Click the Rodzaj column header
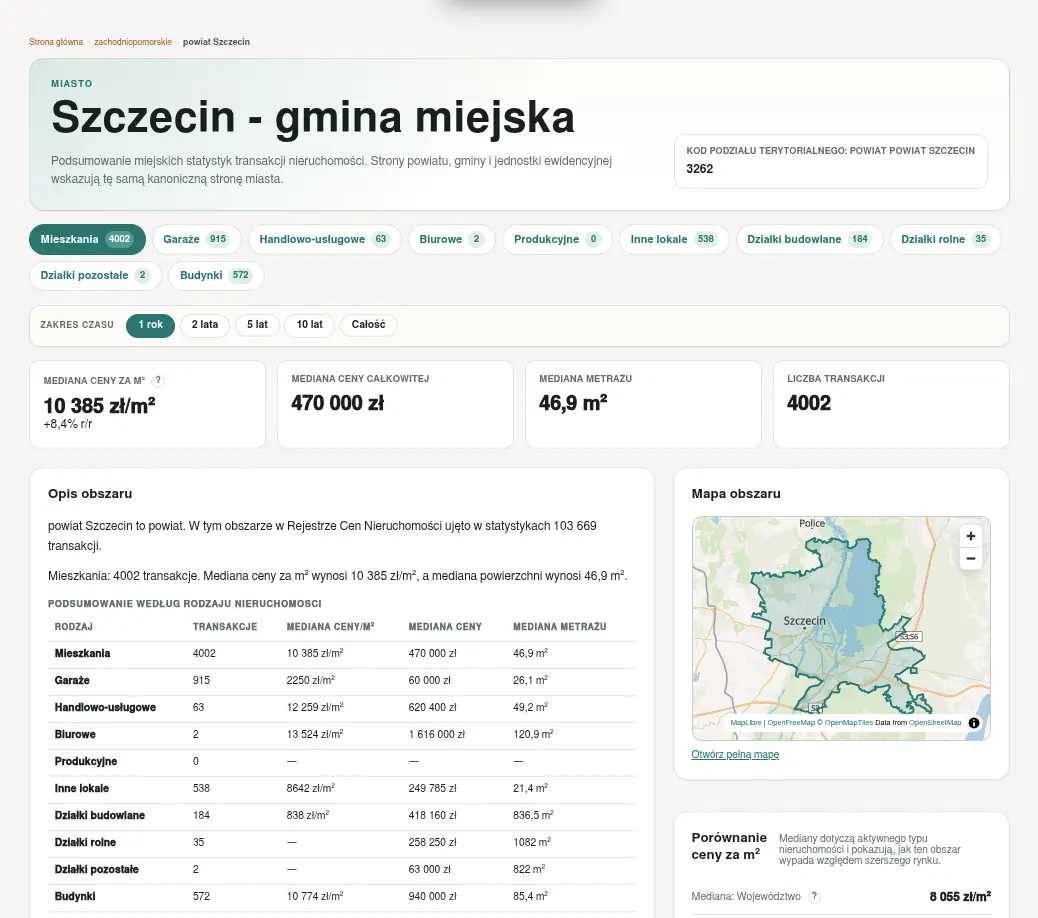 coord(73,627)
